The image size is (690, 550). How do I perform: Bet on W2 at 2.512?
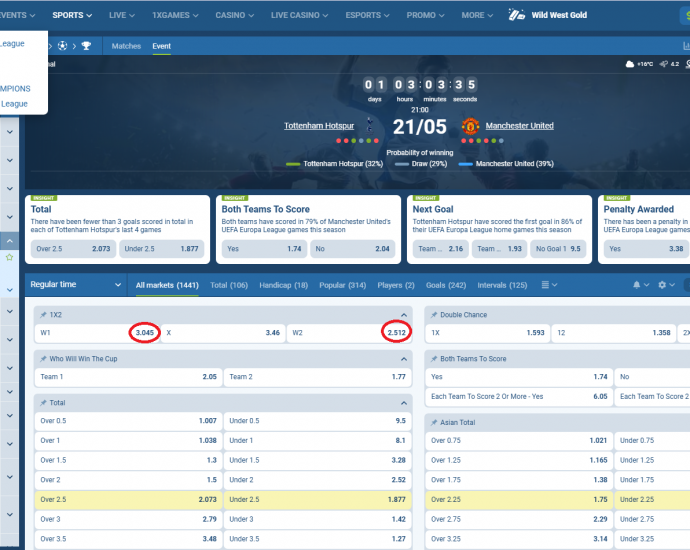pyautogui.click(x=349, y=333)
